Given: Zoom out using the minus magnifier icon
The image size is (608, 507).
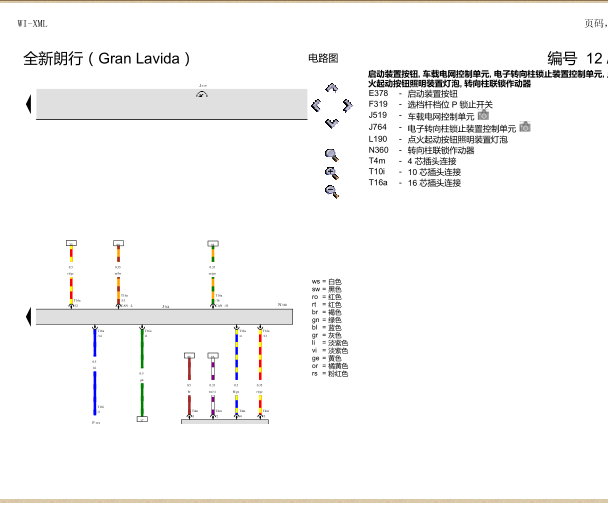Looking at the screenshot, I should [x=332, y=191].
